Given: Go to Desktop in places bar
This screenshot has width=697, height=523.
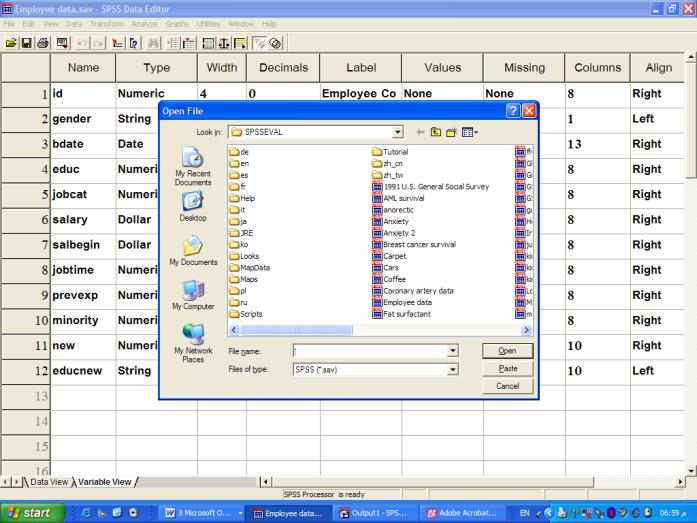Looking at the screenshot, I should coord(193,207).
